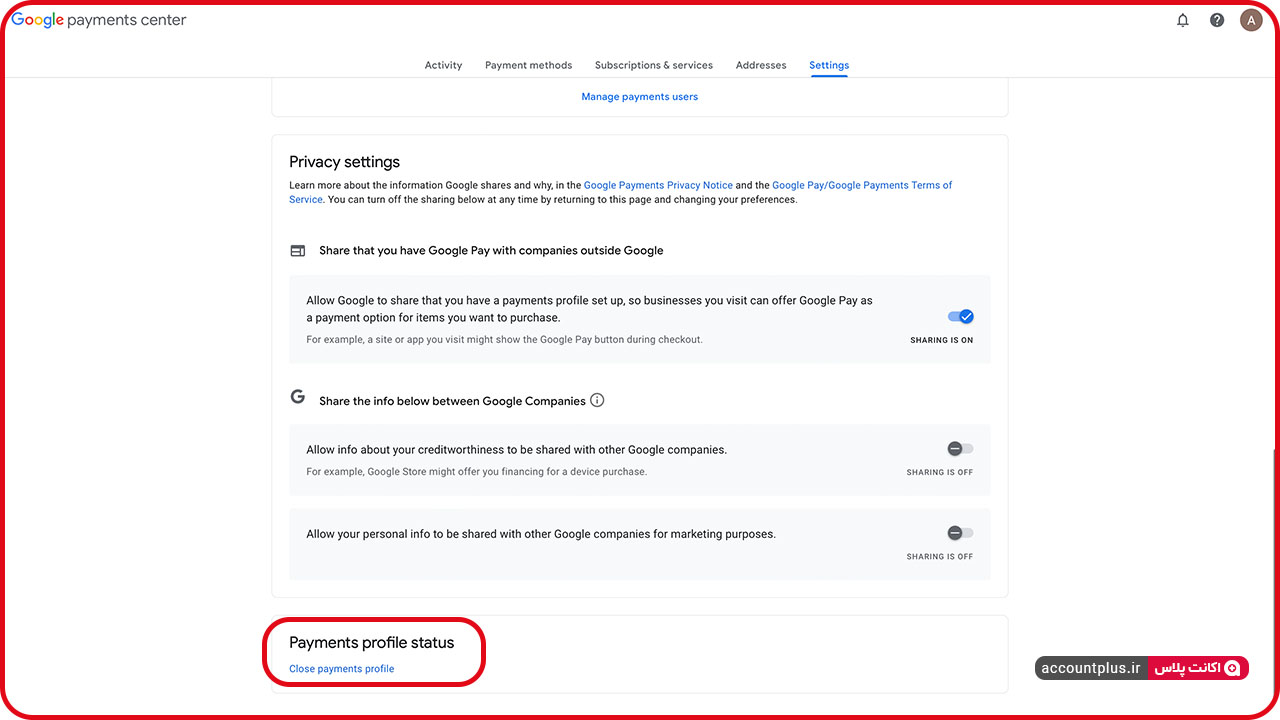Click the Privacy settings heading

[x=344, y=162]
